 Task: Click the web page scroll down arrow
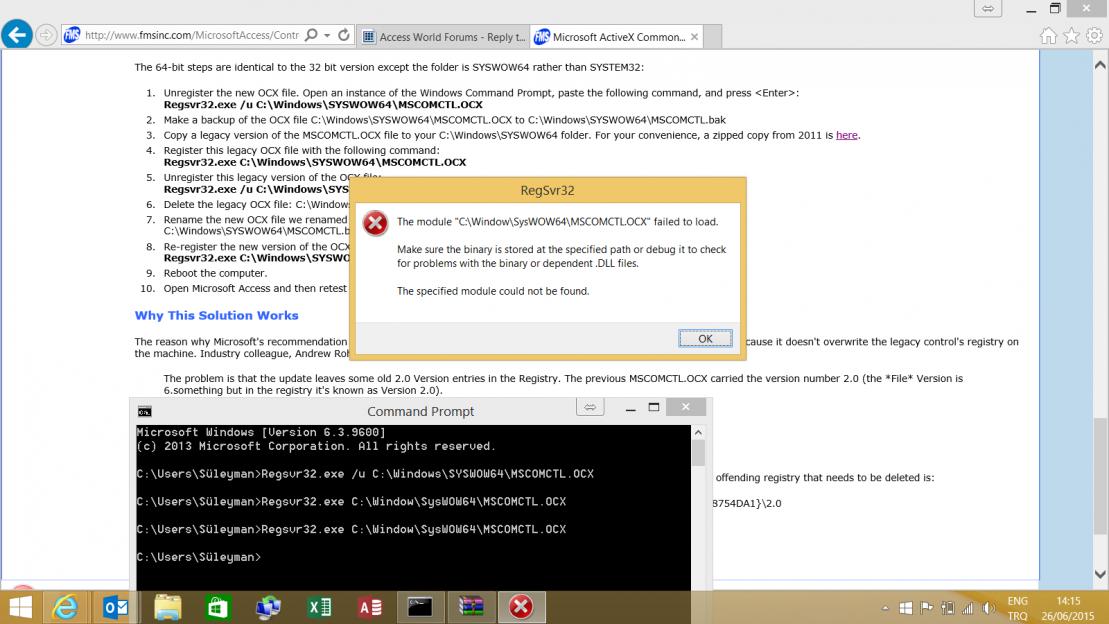coord(1100,574)
